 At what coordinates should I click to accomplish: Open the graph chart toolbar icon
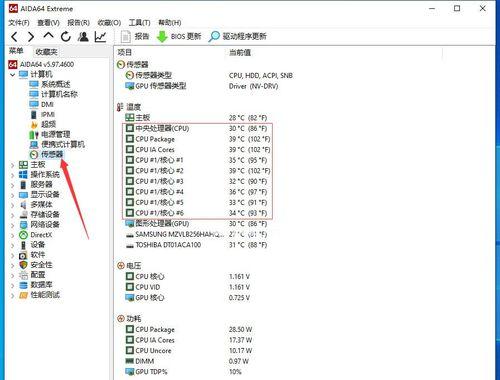101,36
